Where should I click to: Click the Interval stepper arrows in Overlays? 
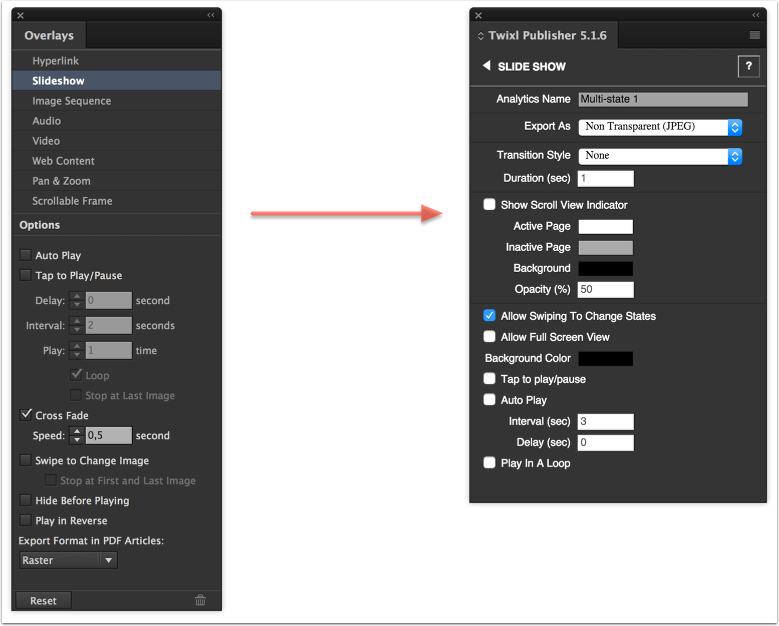(77, 325)
